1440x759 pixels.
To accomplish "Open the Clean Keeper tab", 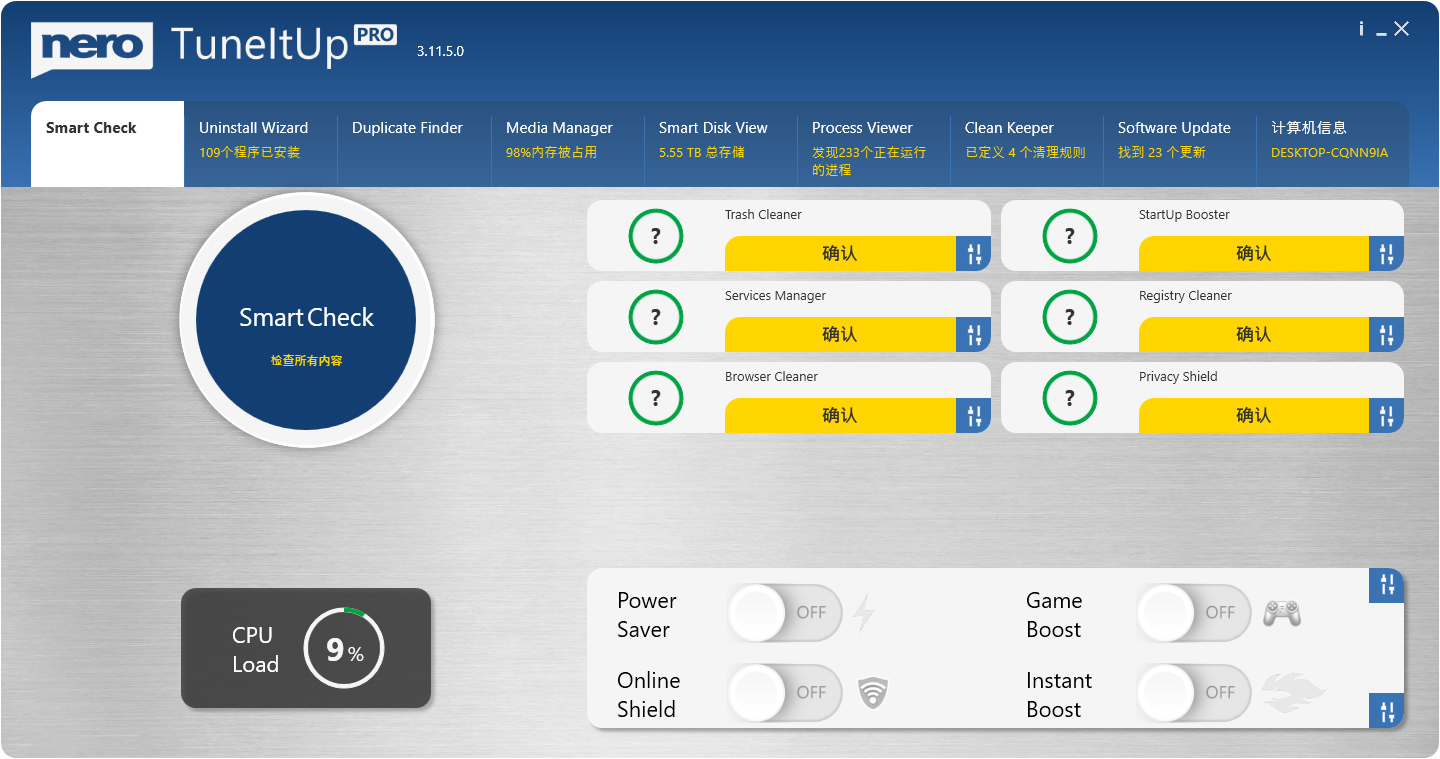I will point(1027,144).
